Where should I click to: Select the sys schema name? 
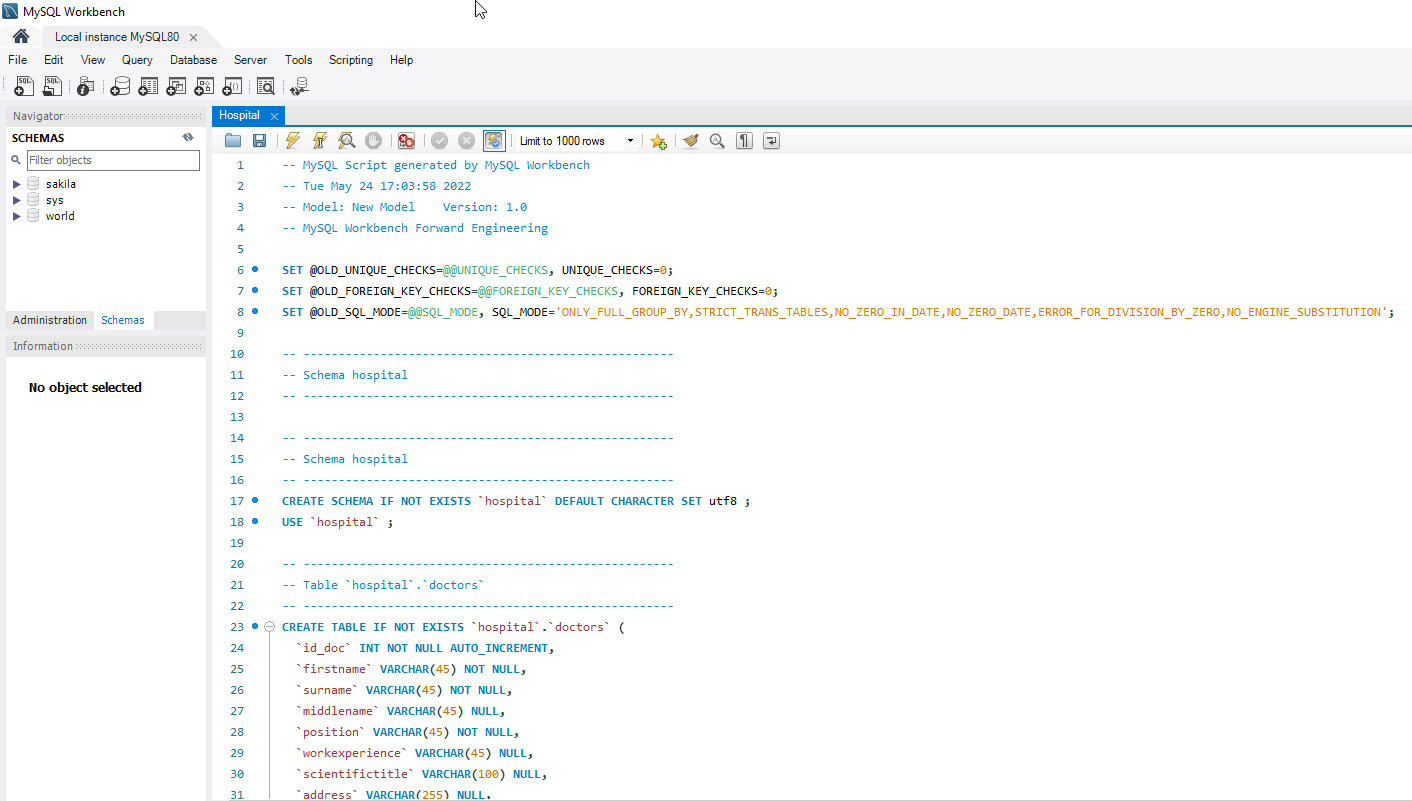click(x=55, y=200)
